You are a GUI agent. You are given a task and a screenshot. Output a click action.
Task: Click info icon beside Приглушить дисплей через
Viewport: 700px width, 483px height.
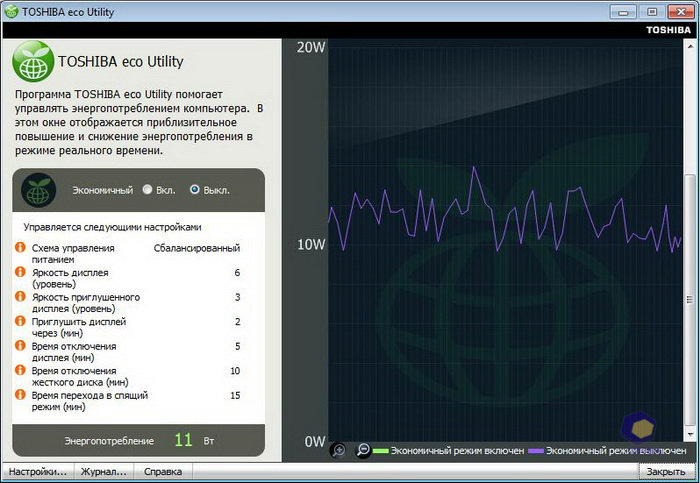(x=19, y=322)
